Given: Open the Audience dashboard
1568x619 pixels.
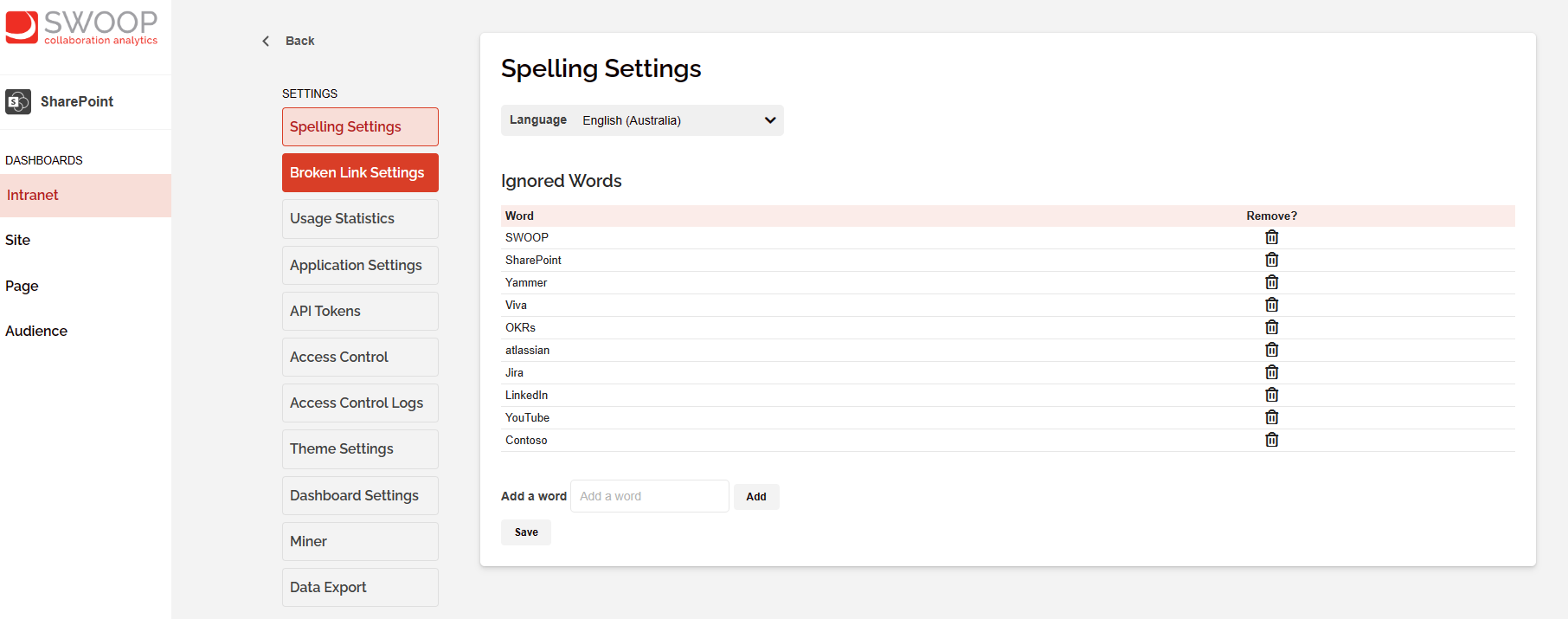Looking at the screenshot, I should coord(36,331).
